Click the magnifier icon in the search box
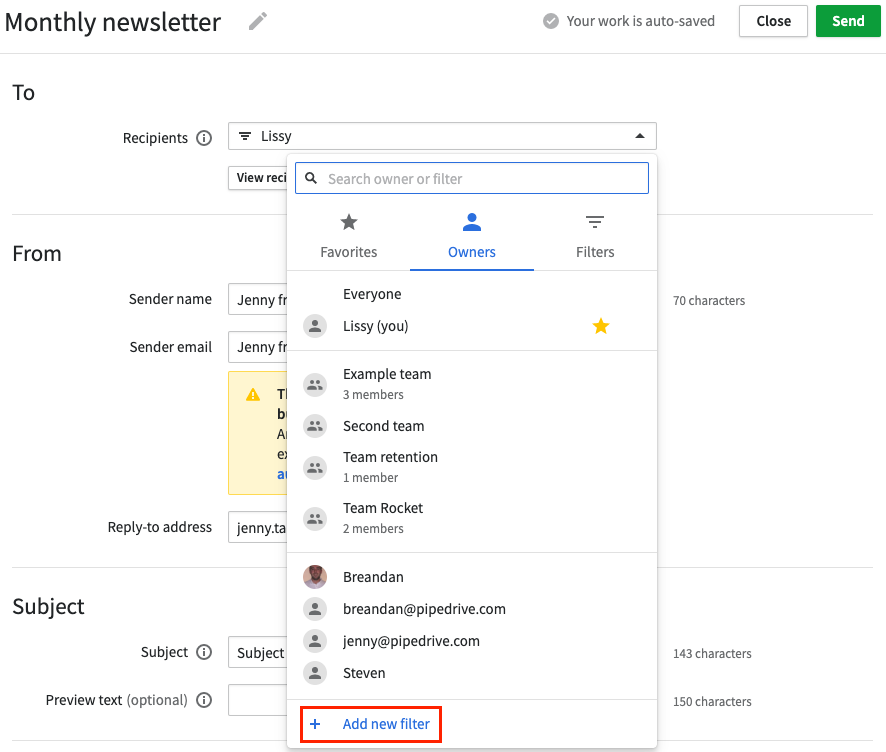886x752 pixels. click(x=311, y=177)
